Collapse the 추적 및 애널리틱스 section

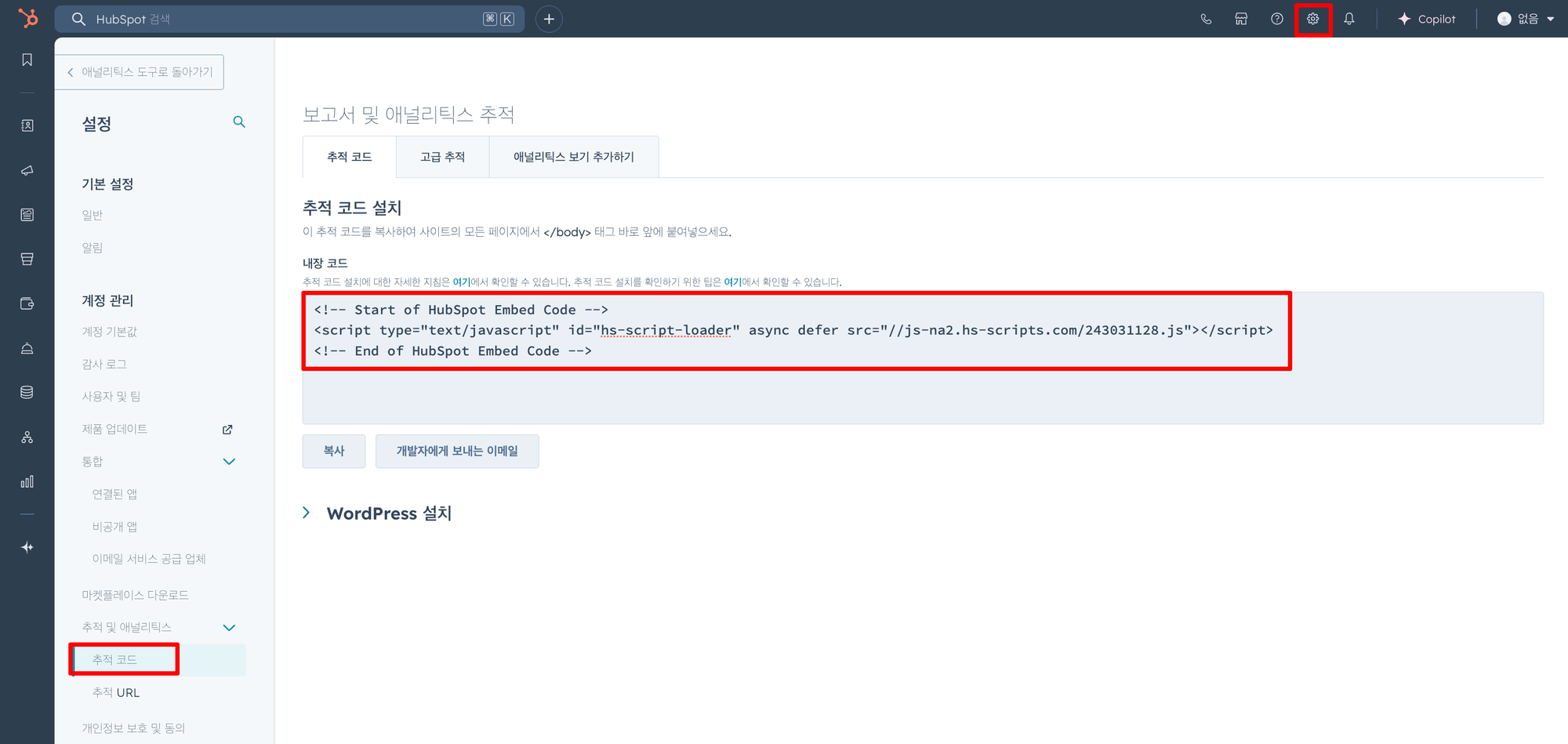(x=229, y=628)
